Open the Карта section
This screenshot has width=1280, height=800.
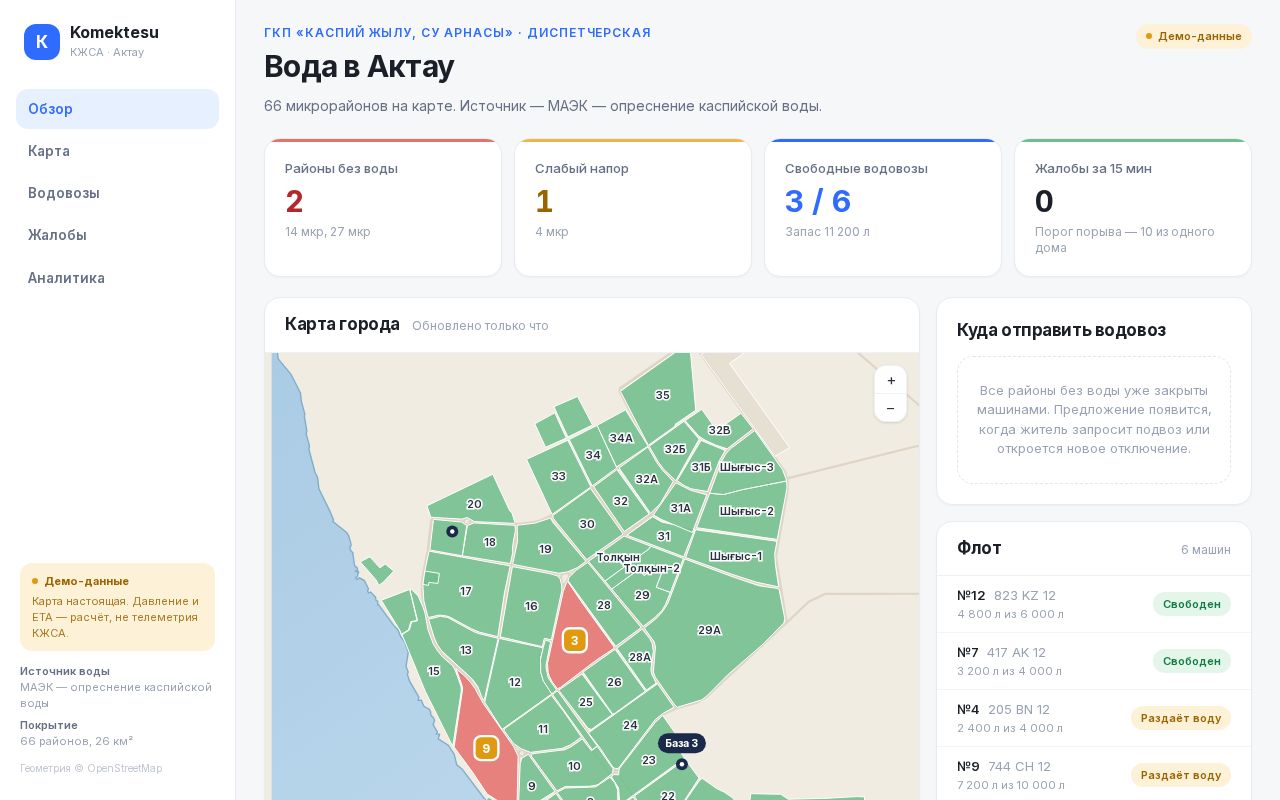click(x=117, y=151)
